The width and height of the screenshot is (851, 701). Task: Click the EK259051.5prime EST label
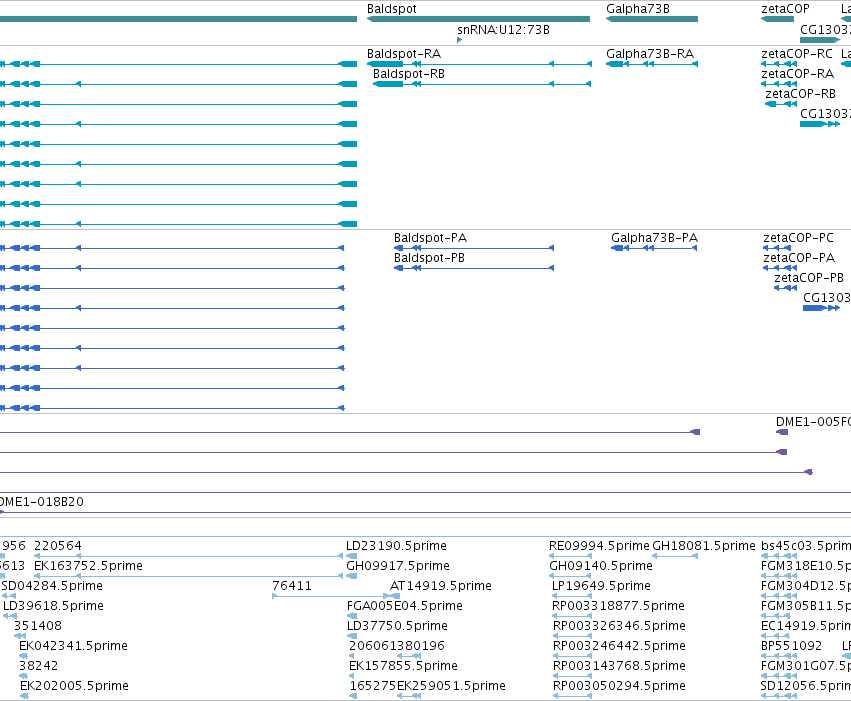click(451, 686)
